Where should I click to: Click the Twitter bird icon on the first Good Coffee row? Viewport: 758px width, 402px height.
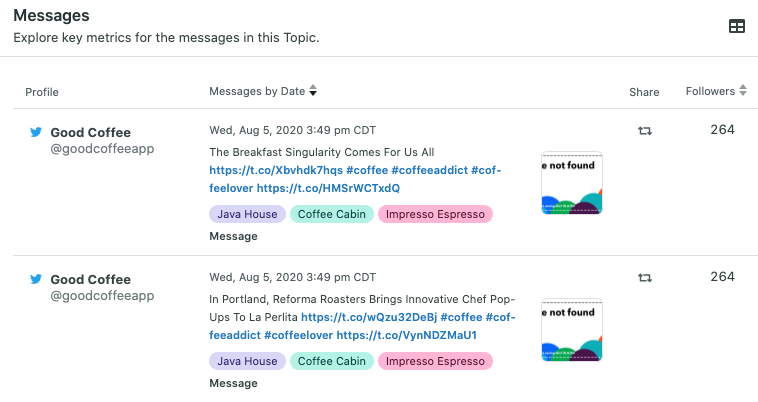click(x=36, y=132)
